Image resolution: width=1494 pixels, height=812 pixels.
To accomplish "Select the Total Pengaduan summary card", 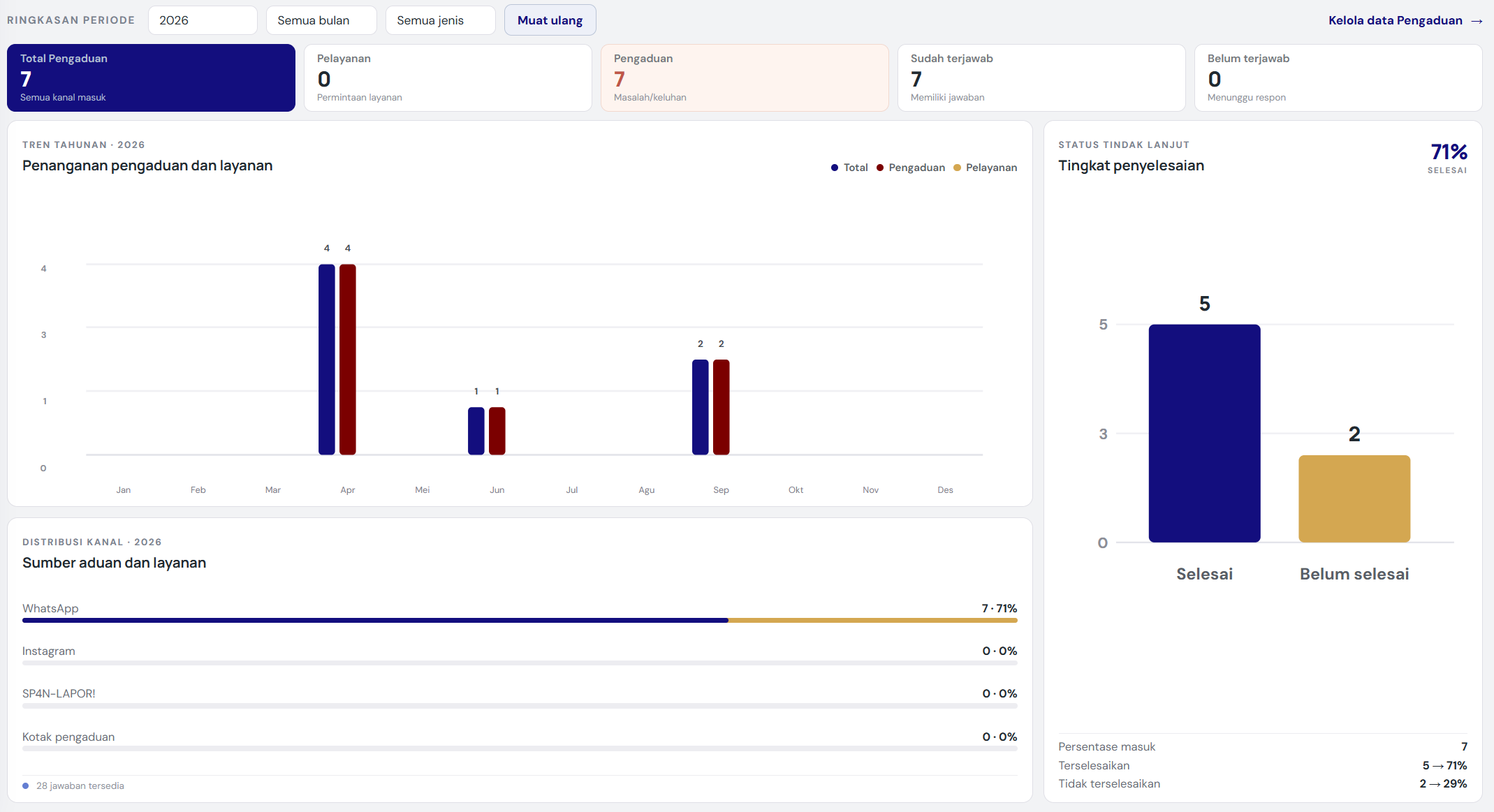I will click(151, 77).
